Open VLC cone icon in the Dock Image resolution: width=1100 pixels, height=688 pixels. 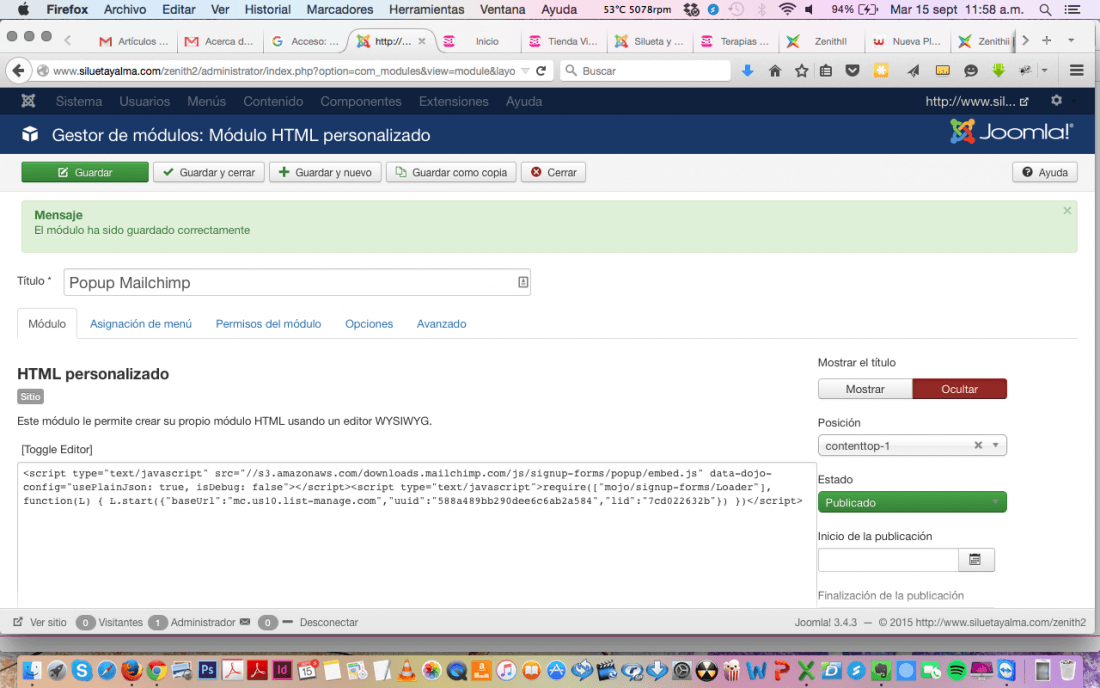(406, 670)
